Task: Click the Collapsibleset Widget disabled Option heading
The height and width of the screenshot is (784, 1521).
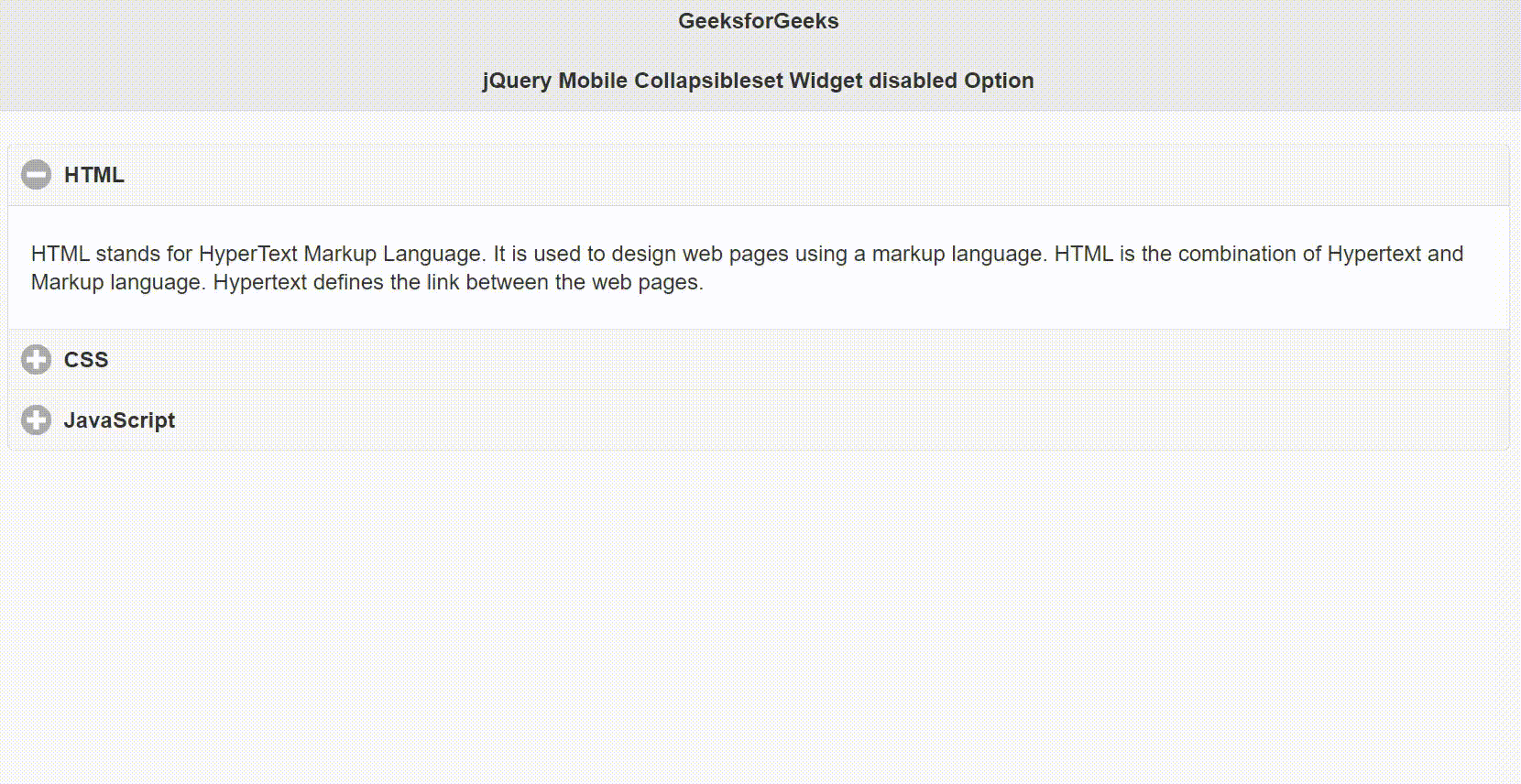Action: (x=759, y=81)
